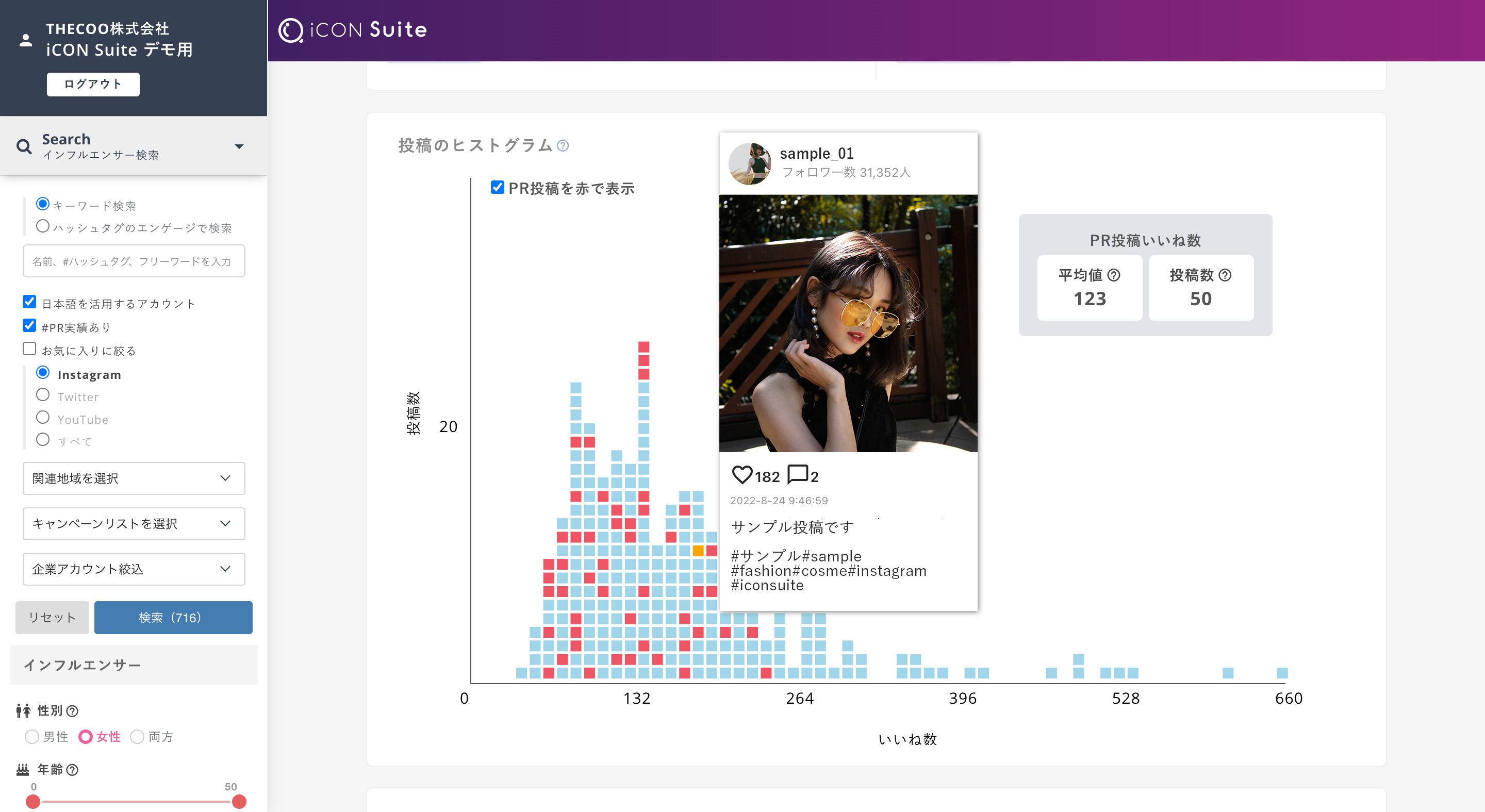
Task: Click the right handle of age slider
Action: coord(239,802)
